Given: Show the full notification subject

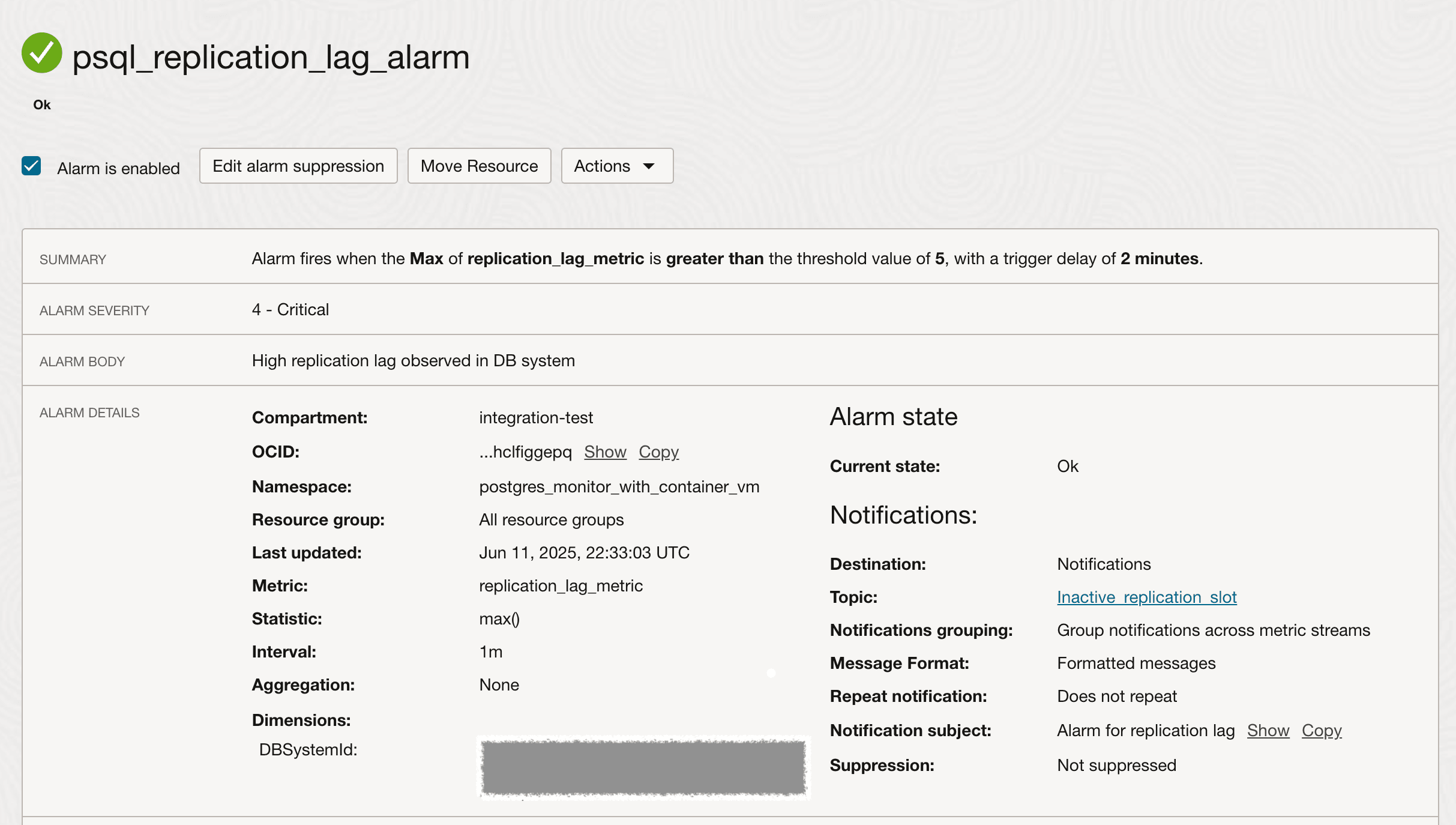Looking at the screenshot, I should pyautogui.click(x=1268, y=731).
